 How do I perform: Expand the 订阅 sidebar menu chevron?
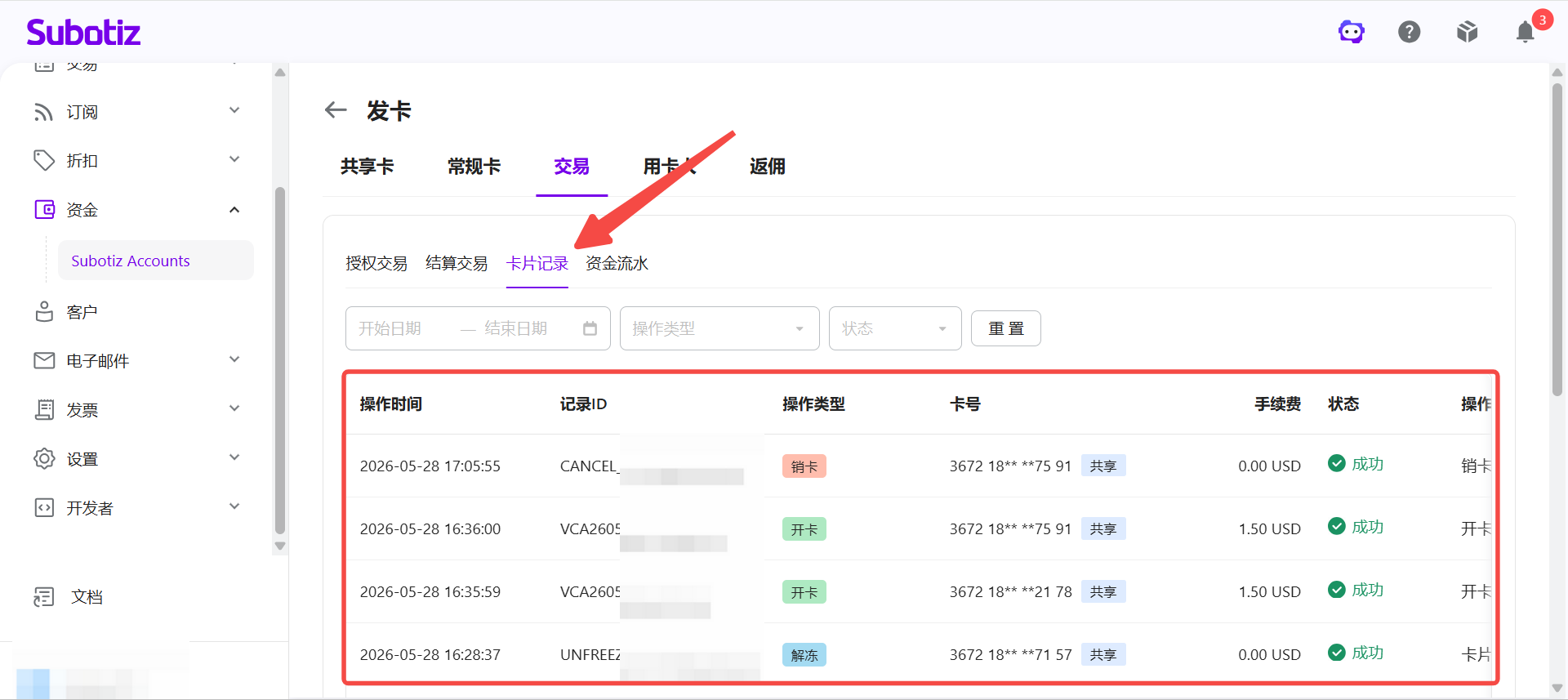(234, 110)
